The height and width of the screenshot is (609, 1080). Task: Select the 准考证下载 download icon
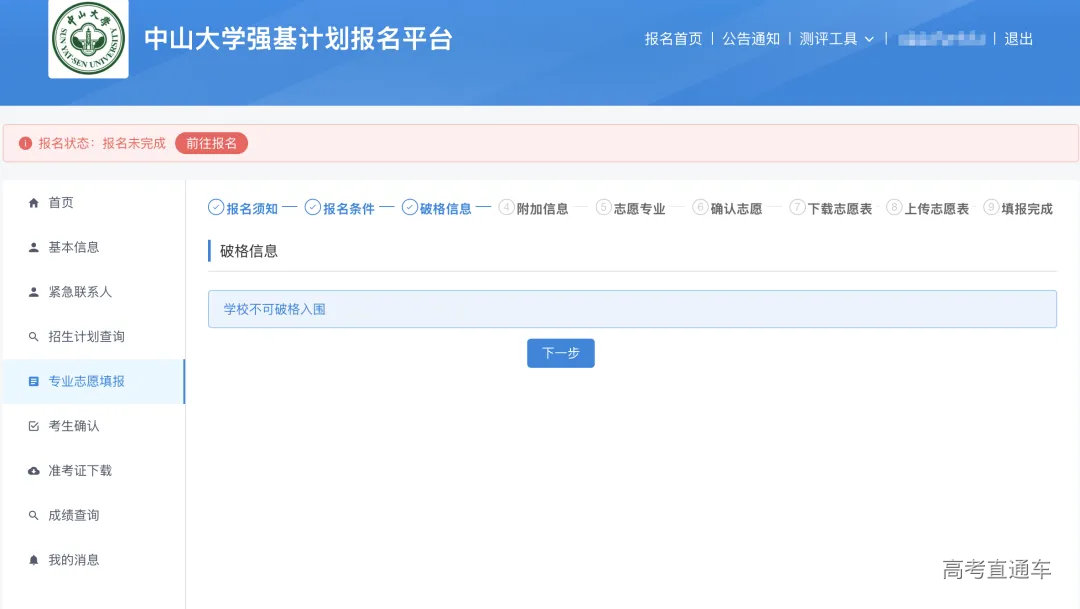point(34,470)
